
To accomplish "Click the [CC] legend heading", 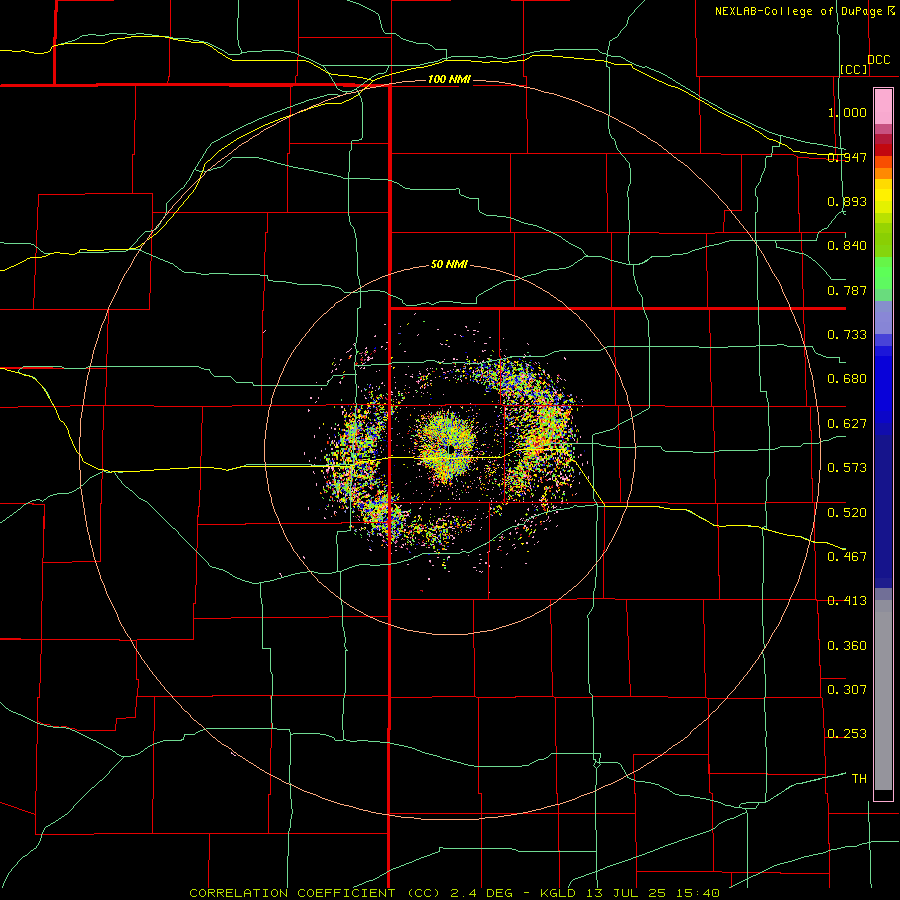I will click(854, 69).
